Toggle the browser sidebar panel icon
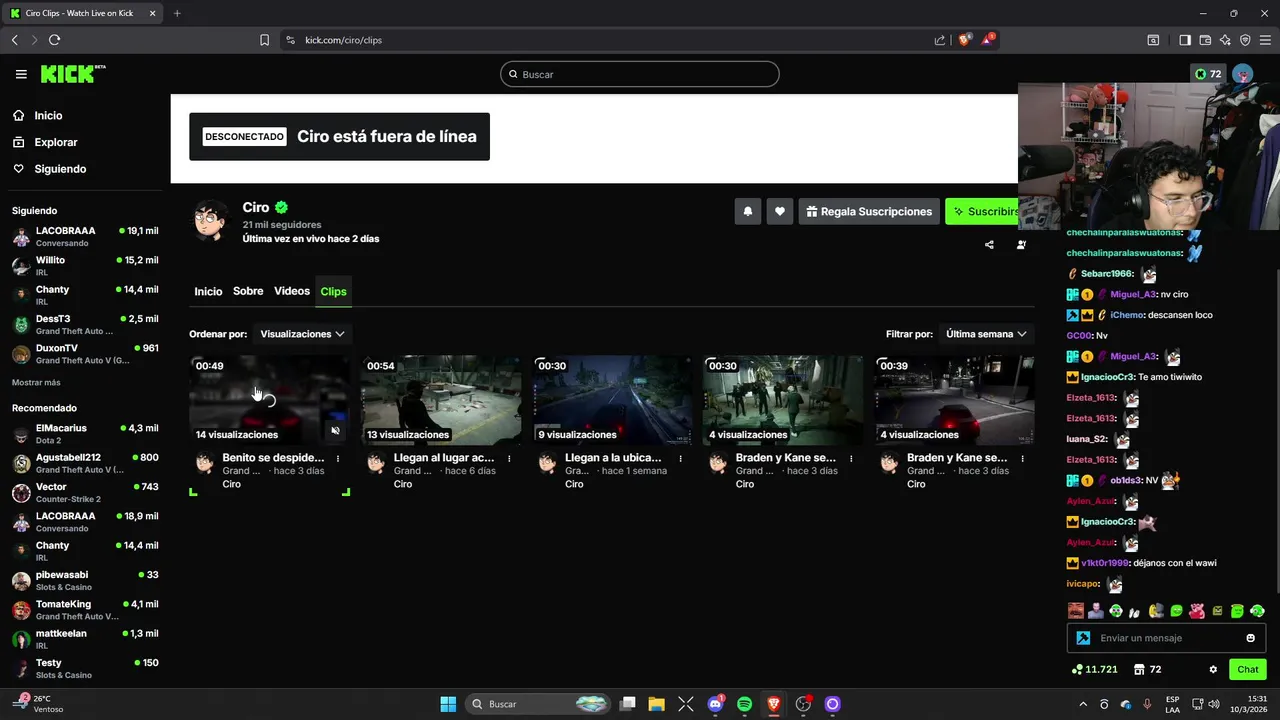 pyautogui.click(x=1185, y=40)
